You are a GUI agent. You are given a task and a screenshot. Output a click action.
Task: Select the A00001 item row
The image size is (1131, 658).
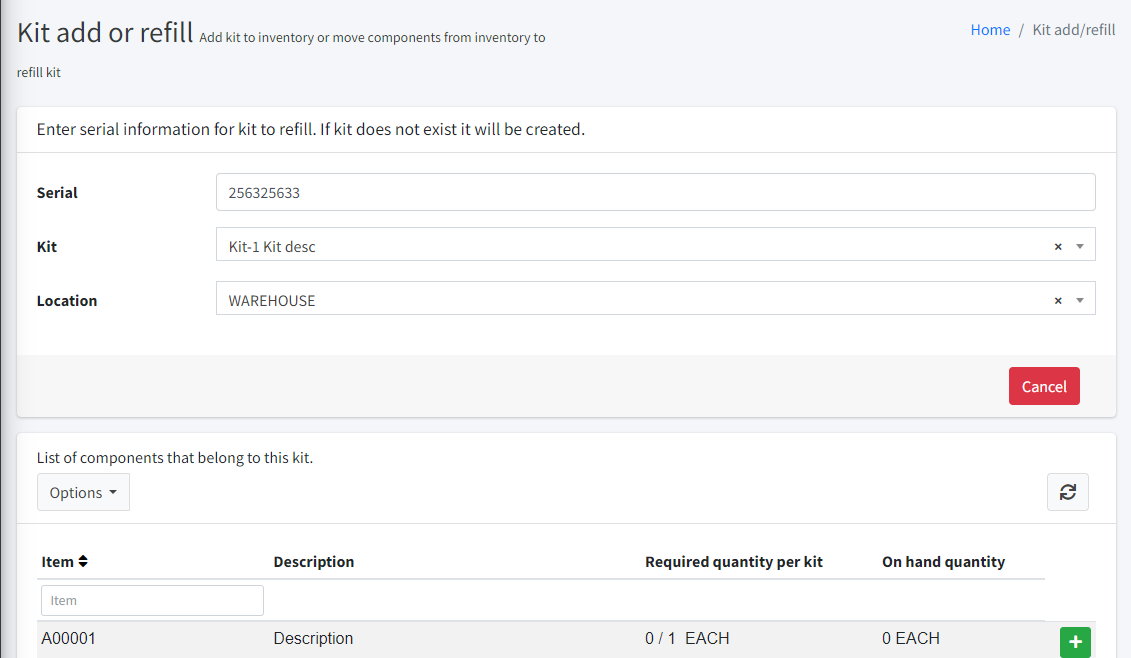pyautogui.click(x=69, y=639)
